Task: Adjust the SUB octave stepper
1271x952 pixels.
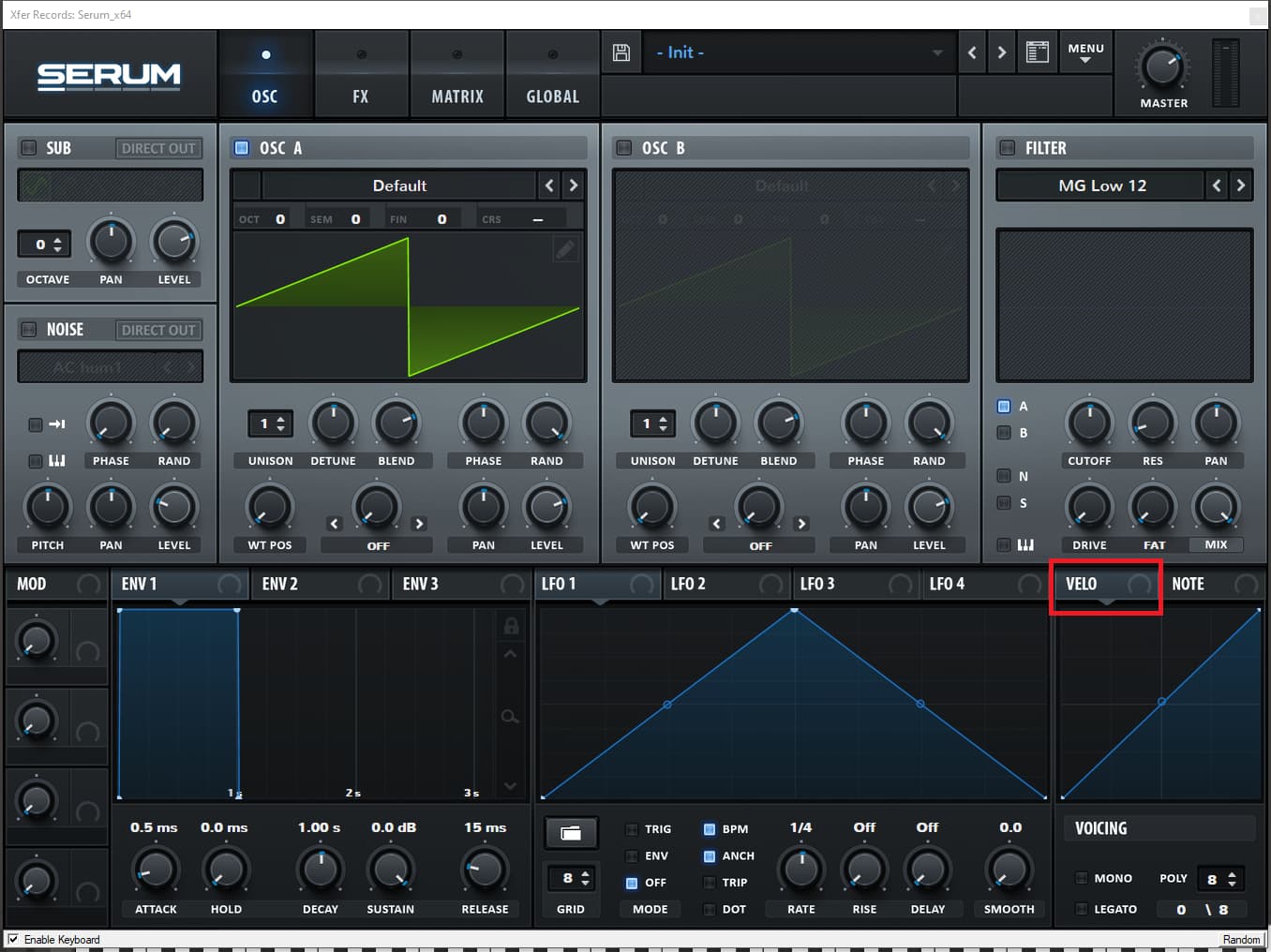Action: tap(44, 245)
